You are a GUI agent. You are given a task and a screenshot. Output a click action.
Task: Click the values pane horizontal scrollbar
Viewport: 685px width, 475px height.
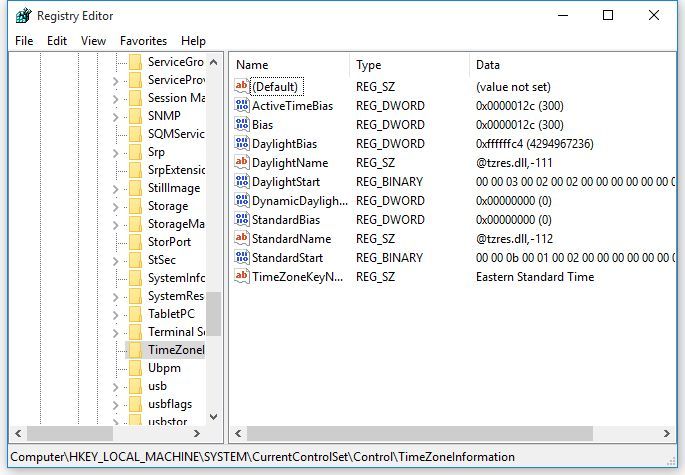click(450, 434)
